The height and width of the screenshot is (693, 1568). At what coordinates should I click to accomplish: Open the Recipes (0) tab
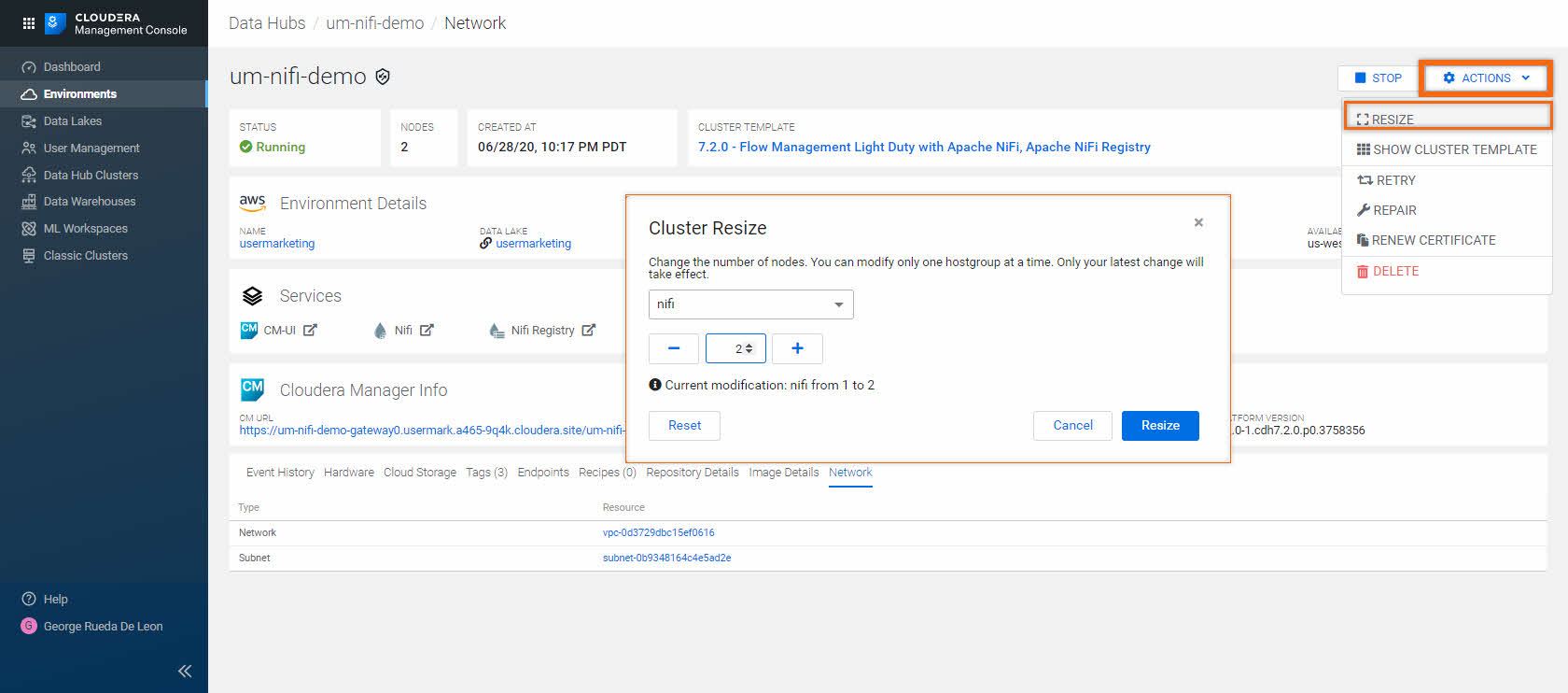(608, 473)
